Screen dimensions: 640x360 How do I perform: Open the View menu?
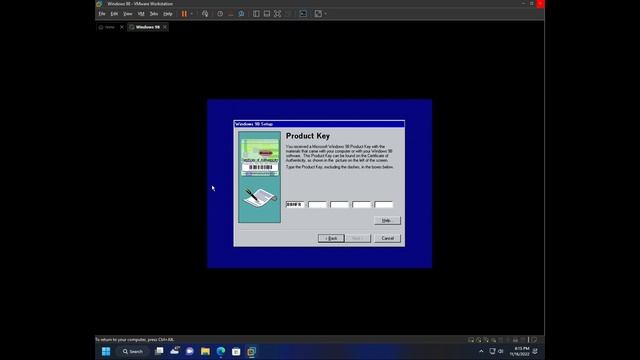coord(128,13)
